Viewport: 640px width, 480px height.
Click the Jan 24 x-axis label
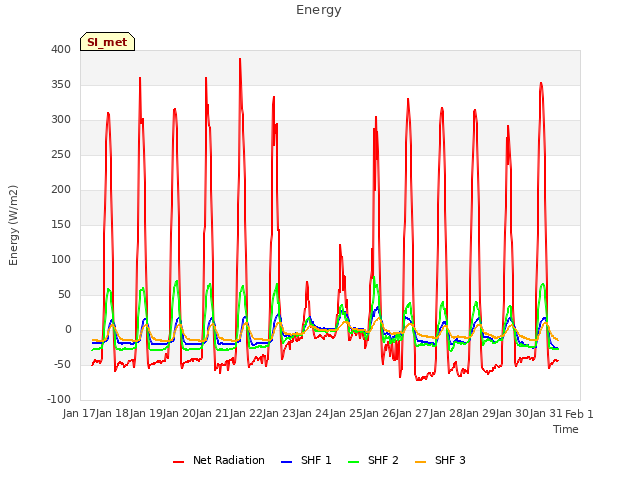[313, 414]
